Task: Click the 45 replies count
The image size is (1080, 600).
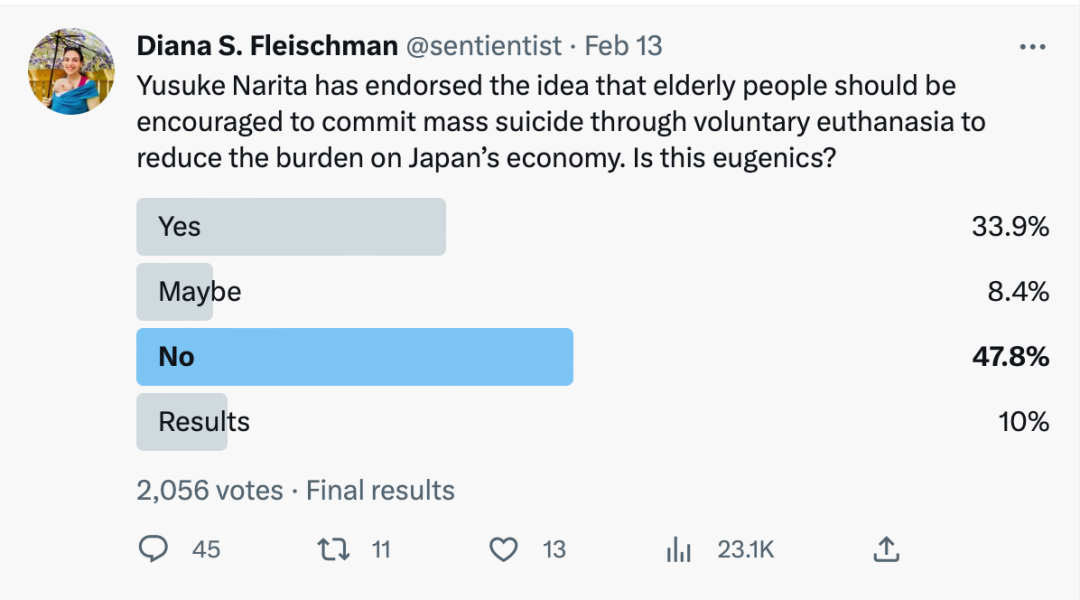Action: [x=206, y=549]
